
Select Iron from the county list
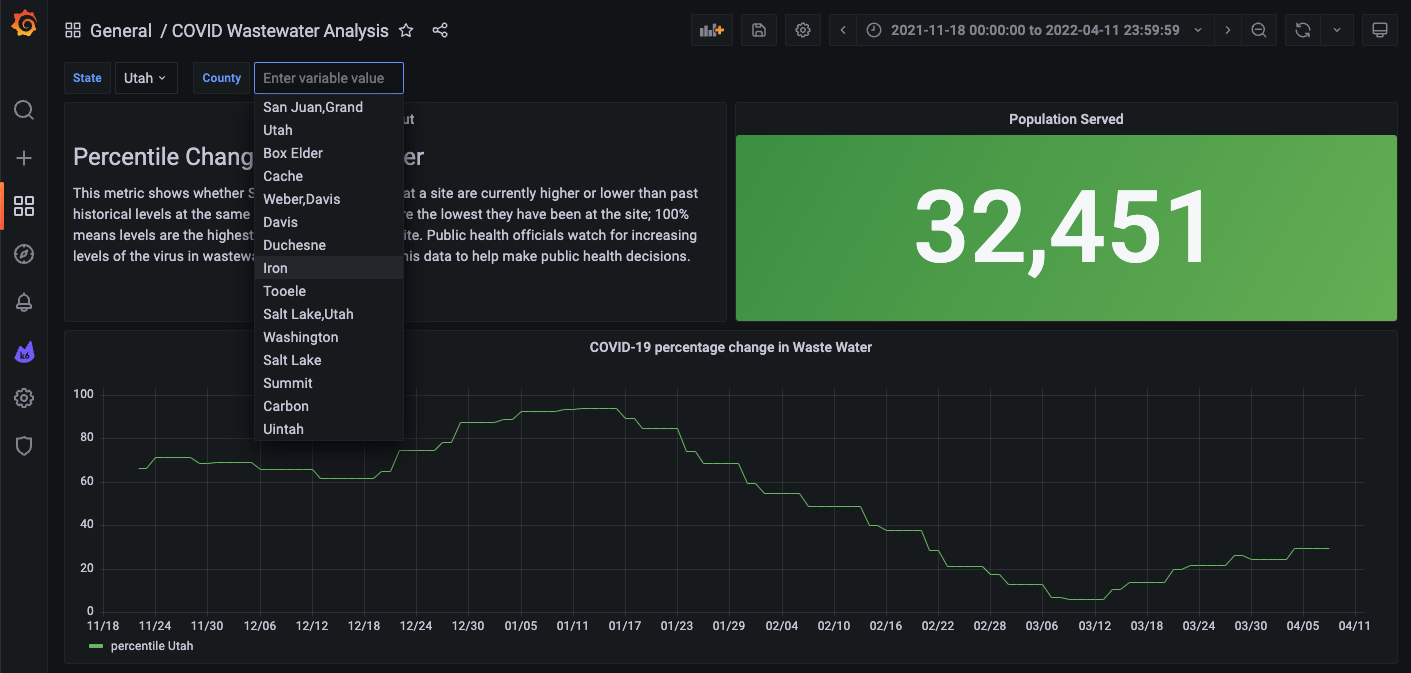click(x=276, y=268)
